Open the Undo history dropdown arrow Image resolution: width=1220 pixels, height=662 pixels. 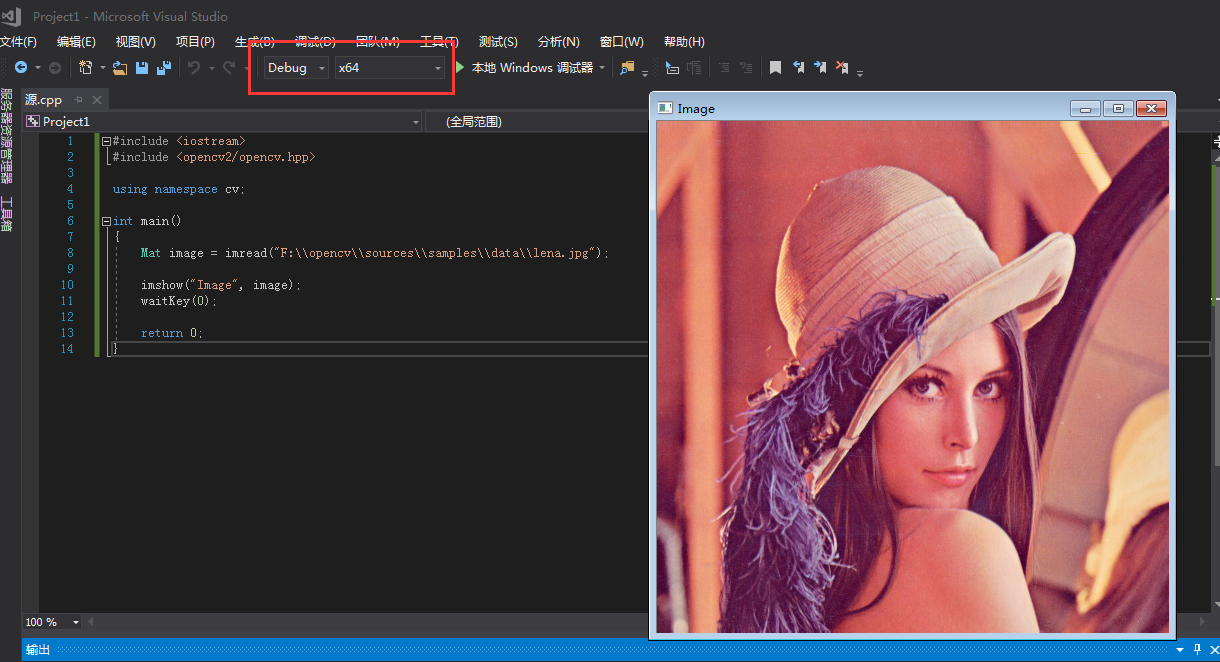[x=211, y=68]
